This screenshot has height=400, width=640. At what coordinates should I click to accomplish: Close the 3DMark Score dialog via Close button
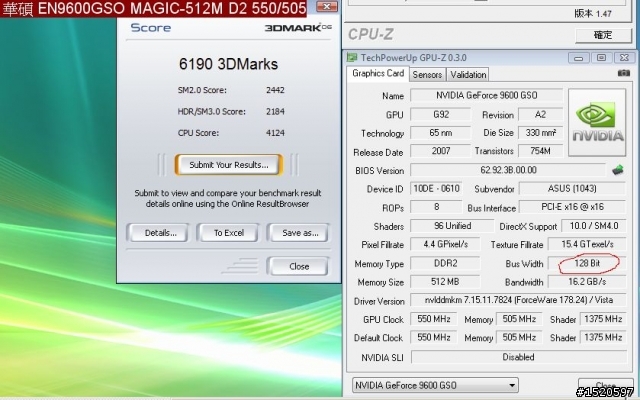pos(298,266)
